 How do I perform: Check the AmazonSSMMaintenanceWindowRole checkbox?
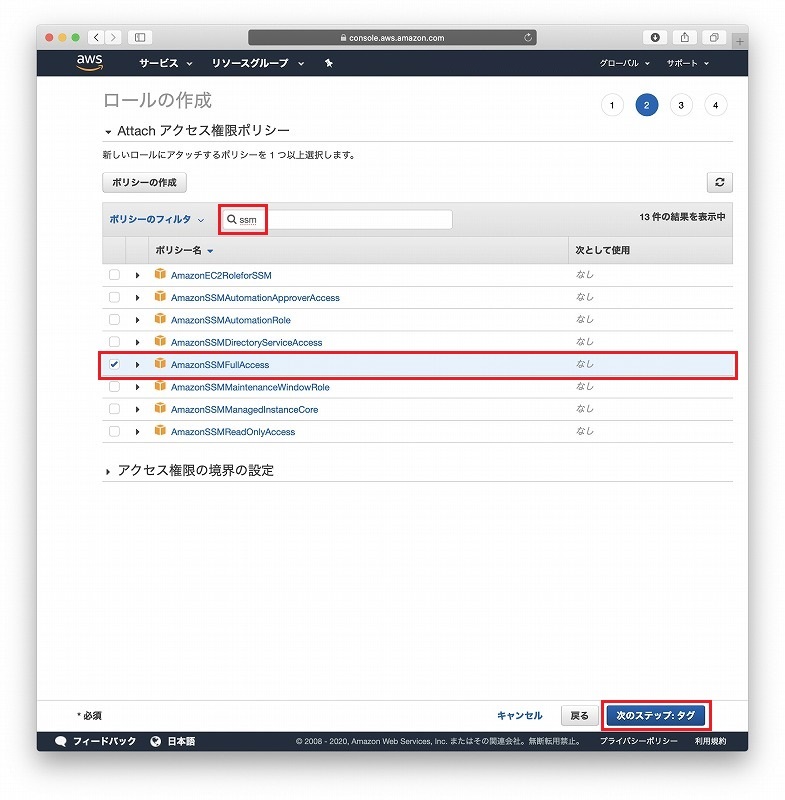(114, 387)
